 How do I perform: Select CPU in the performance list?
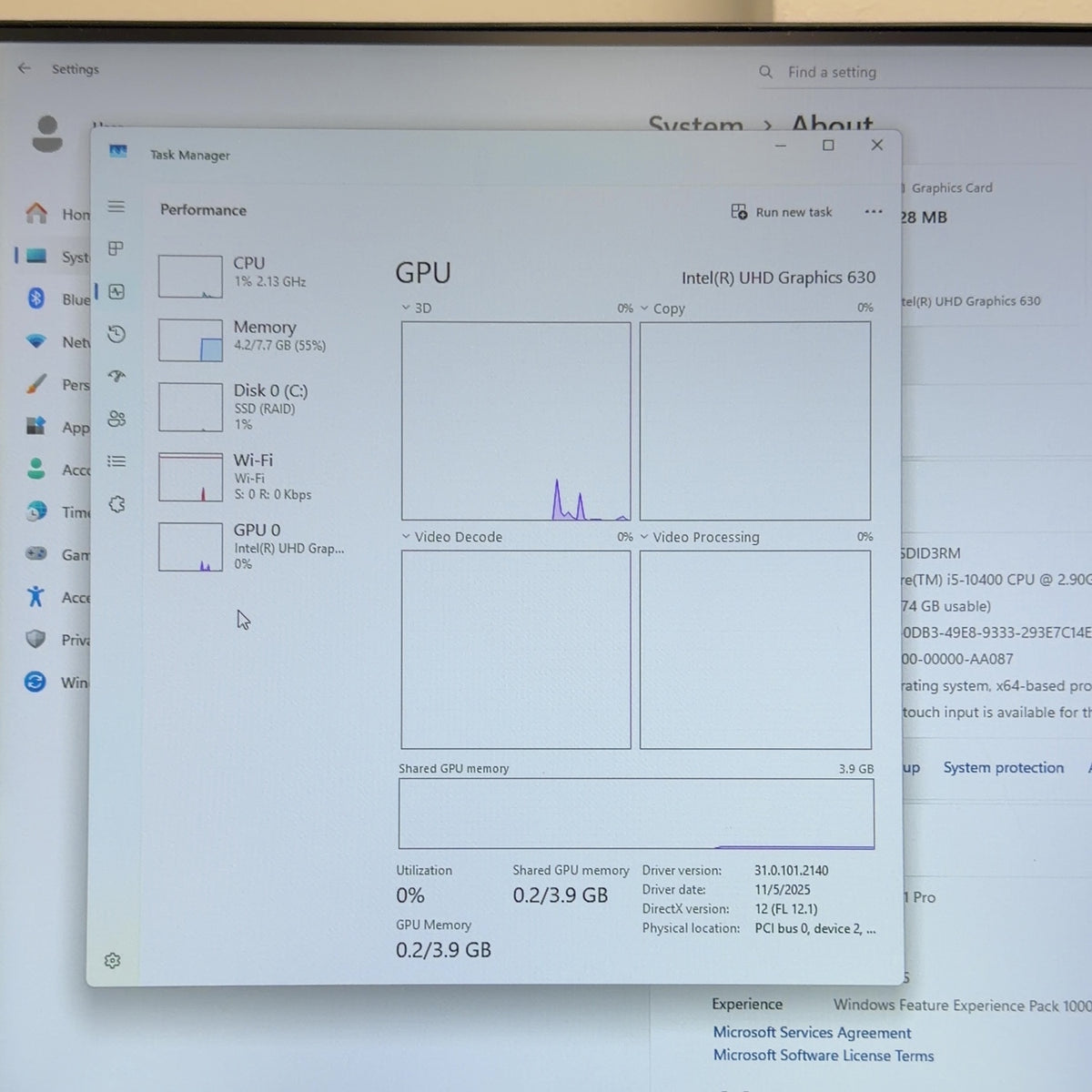[258, 275]
